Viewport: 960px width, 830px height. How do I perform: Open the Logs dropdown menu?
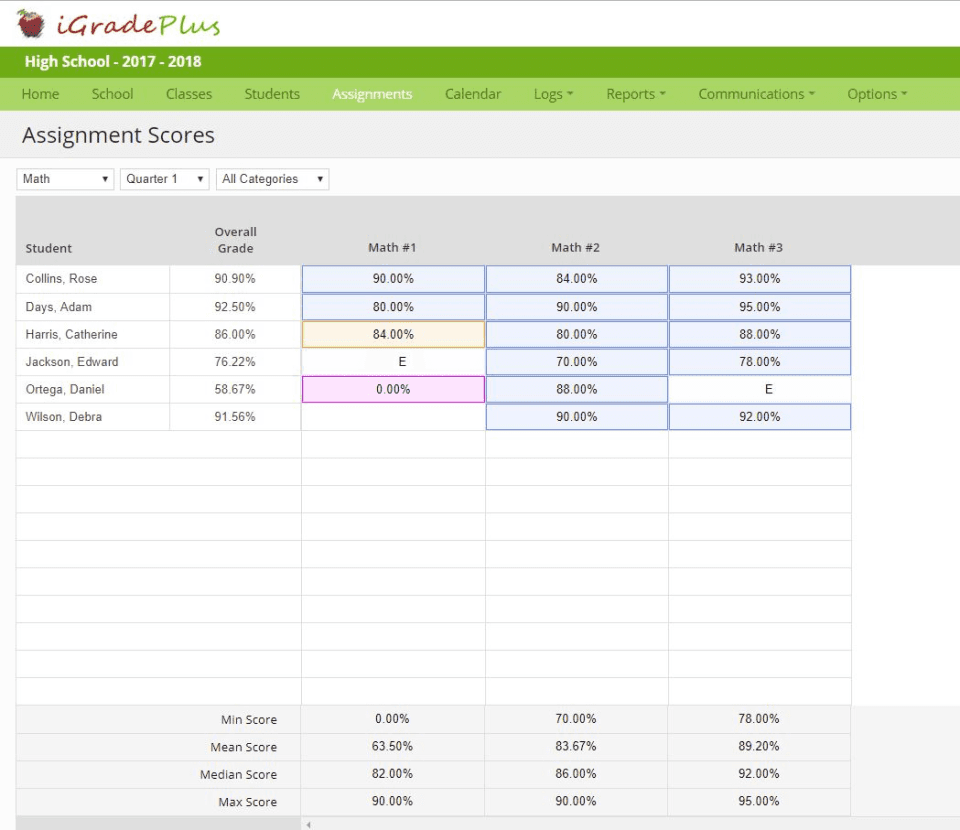[552, 93]
